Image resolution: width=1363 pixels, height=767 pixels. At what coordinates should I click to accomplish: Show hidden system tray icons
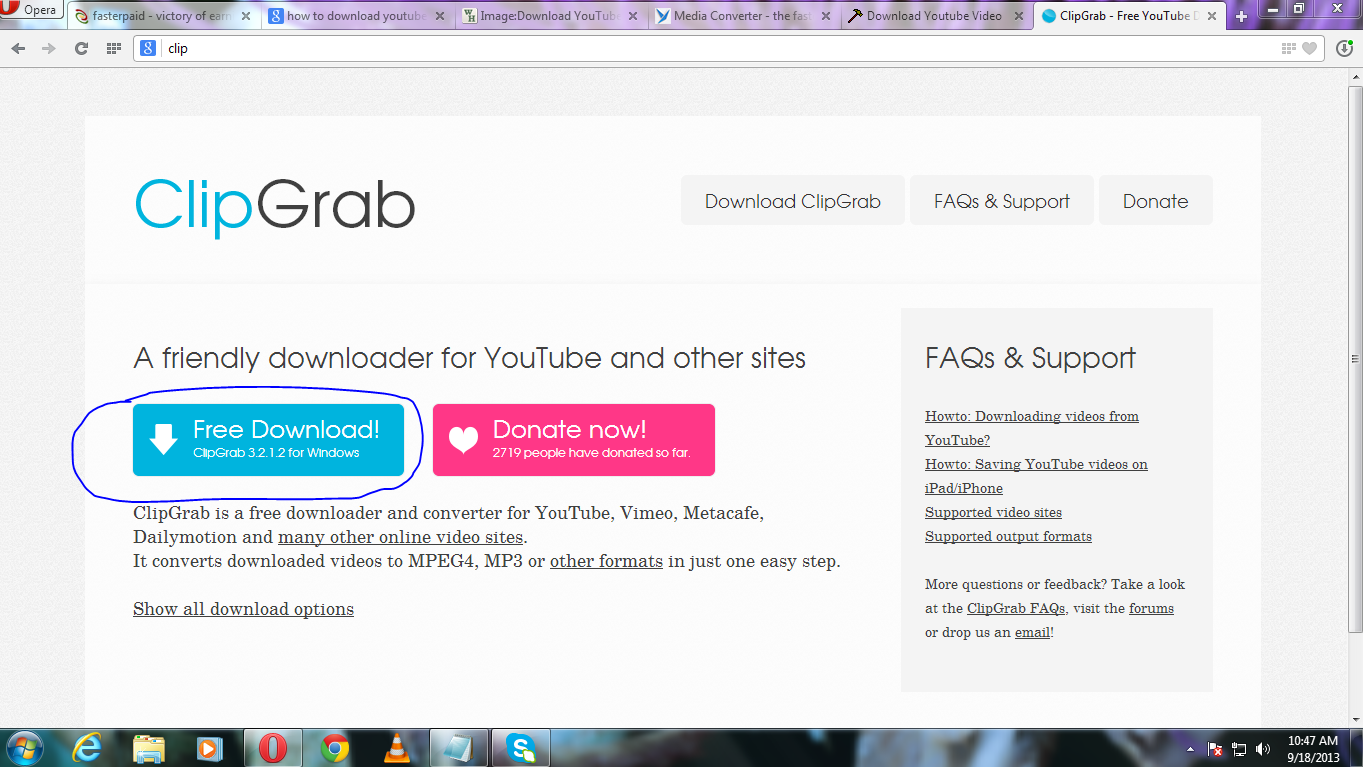pyautogui.click(x=1190, y=748)
